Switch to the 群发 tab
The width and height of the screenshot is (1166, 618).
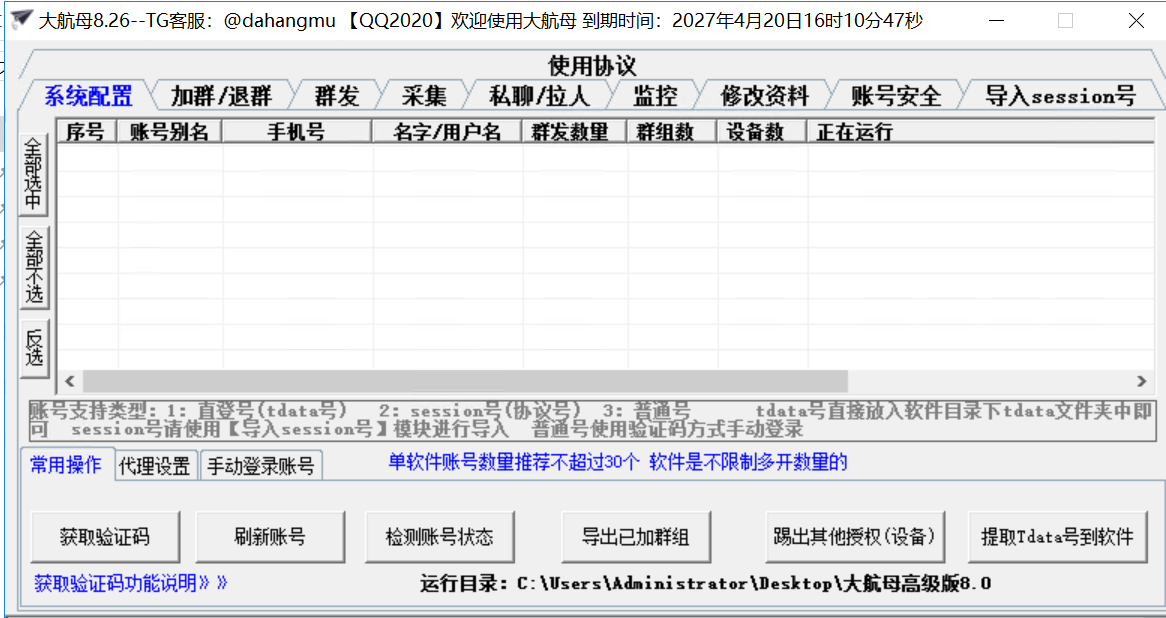pos(337,96)
